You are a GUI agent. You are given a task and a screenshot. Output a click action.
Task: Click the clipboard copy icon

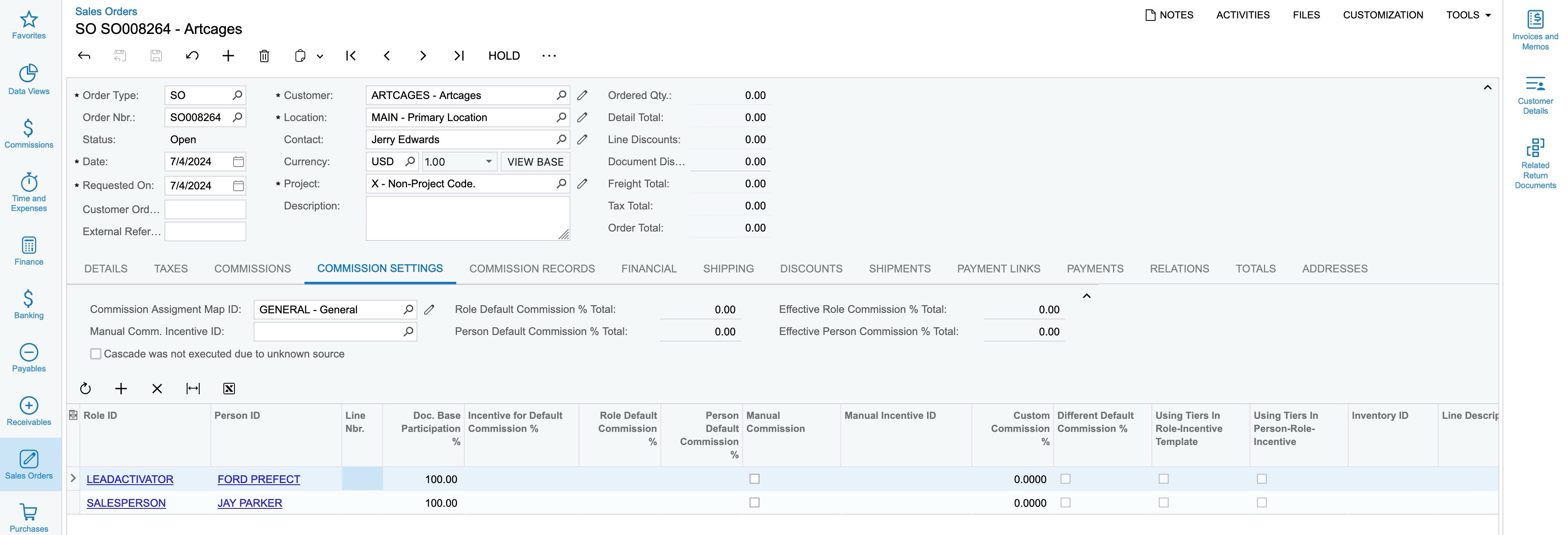[x=300, y=56]
